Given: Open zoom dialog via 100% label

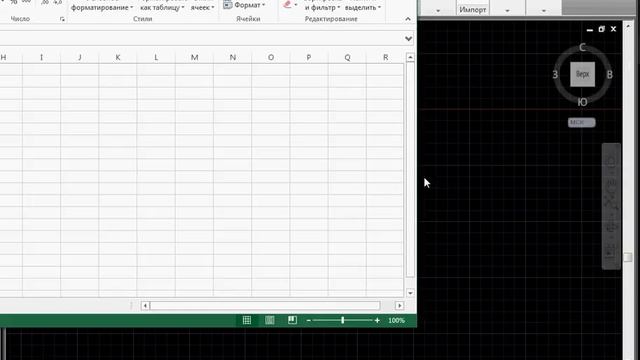Looking at the screenshot, I should (396, 321).
